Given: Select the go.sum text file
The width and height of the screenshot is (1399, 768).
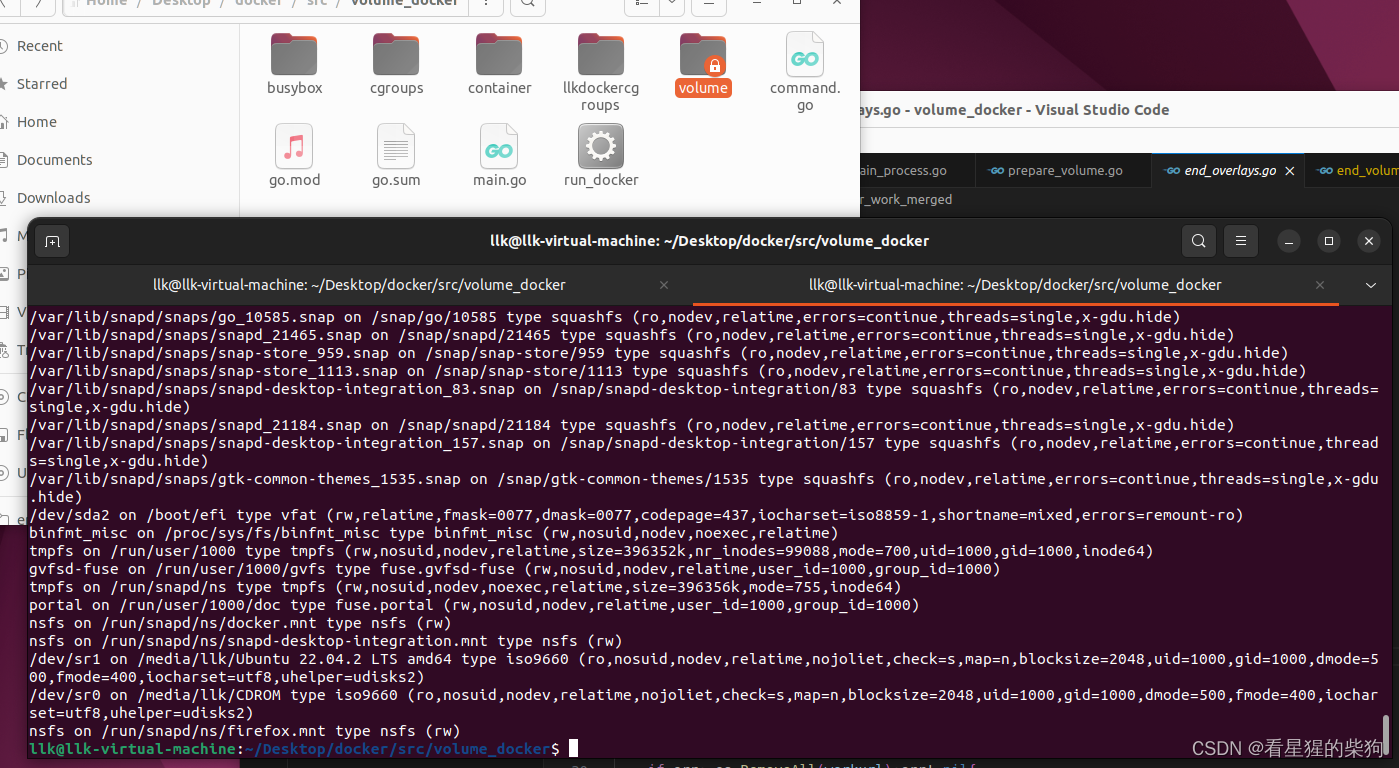Looking at the screenshot, I should click(396, 156).
